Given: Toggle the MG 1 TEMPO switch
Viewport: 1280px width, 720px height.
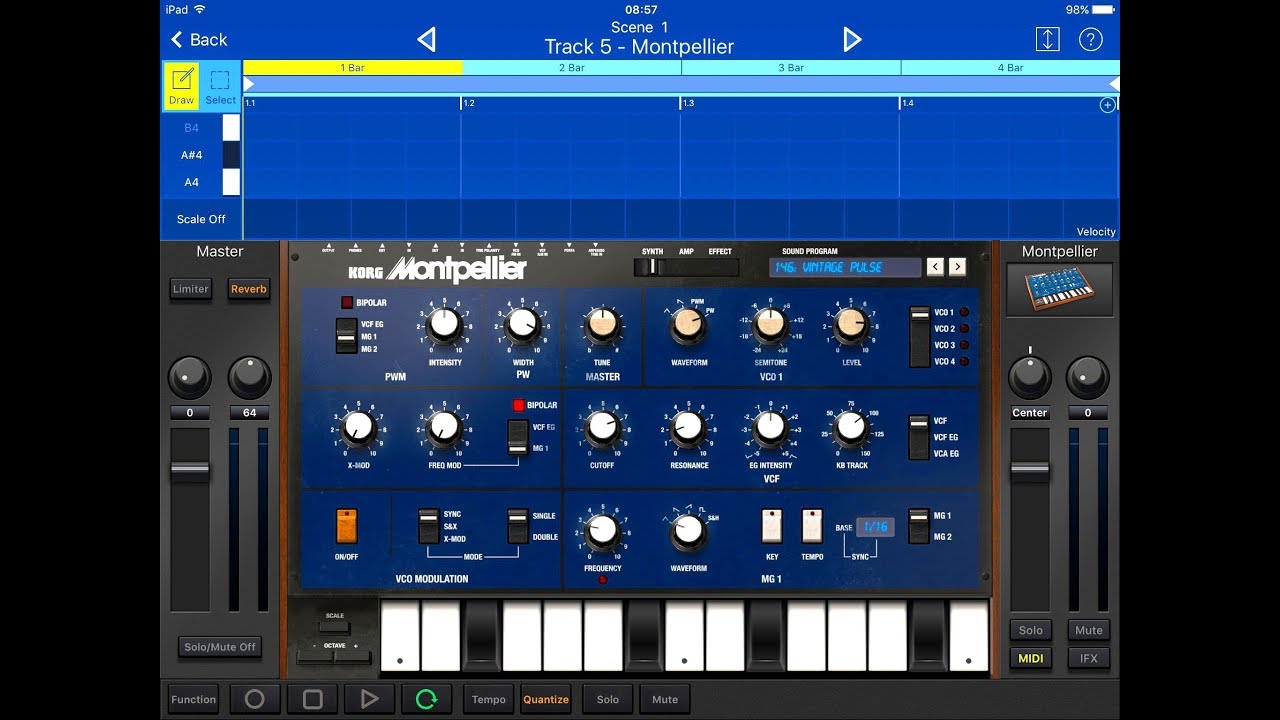Looking at the screenshot, I should point(812,526).
